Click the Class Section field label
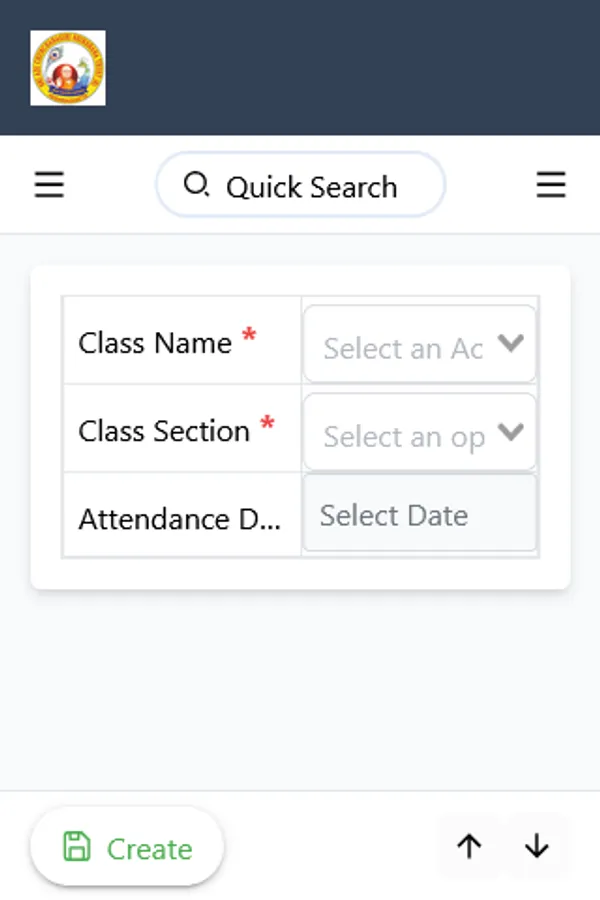This screenshot has width=600, height=900. [164, 431]
